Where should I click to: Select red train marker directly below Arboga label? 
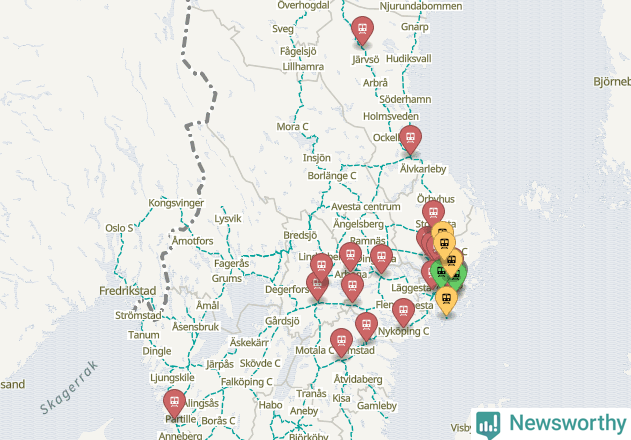(x=352, y=287)
